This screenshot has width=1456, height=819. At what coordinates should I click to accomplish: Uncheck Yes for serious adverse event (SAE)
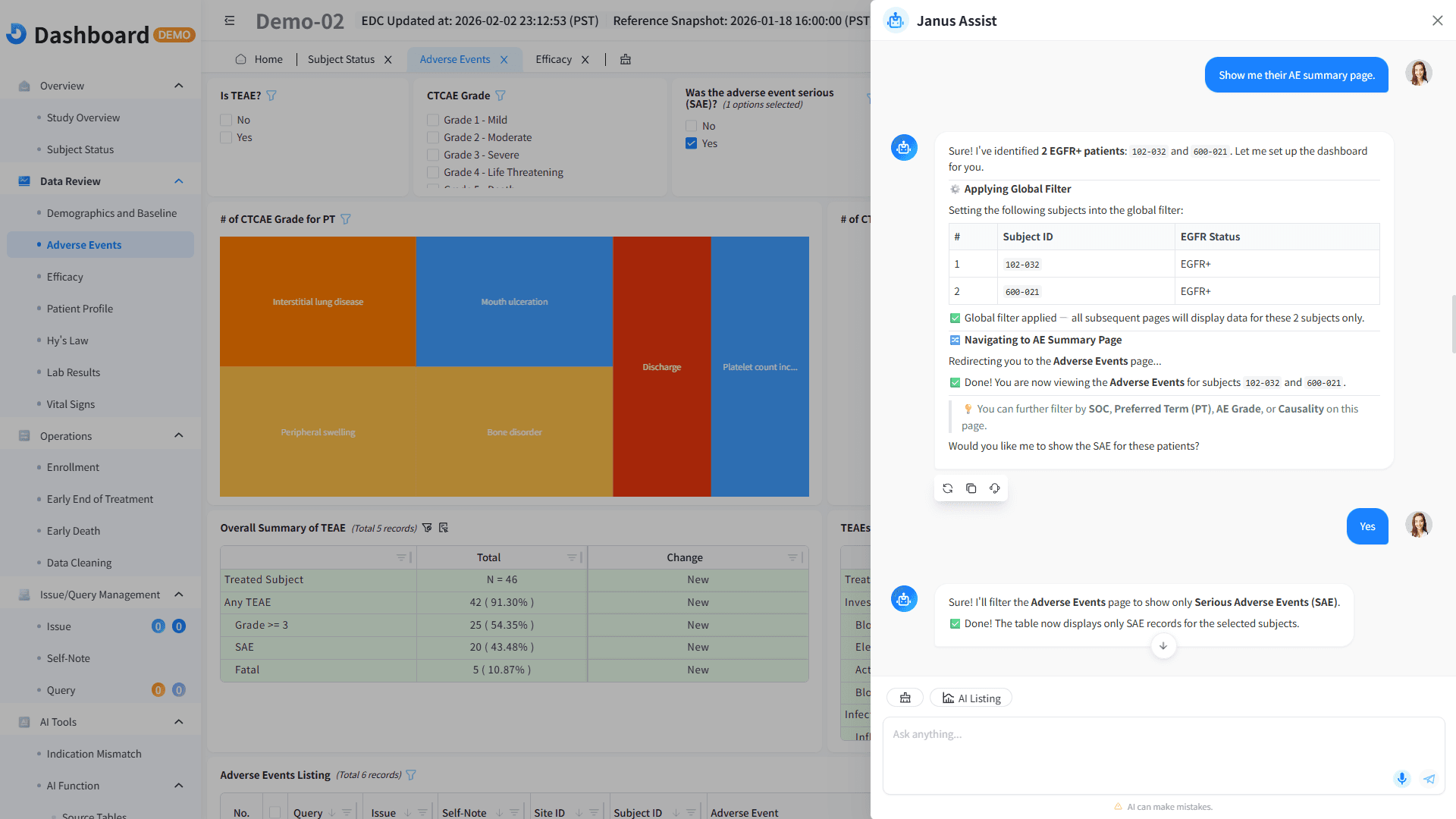click(x=691, y=143)
